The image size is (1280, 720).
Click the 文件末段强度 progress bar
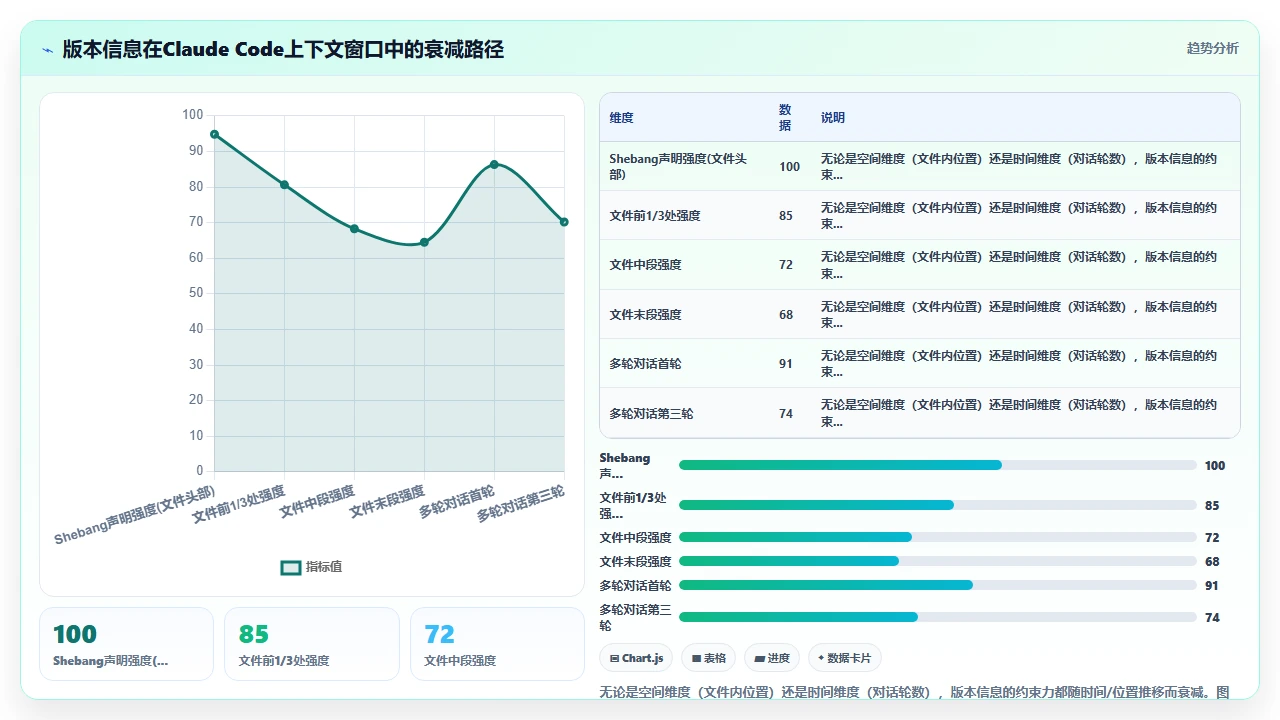(x=938, y=561)
